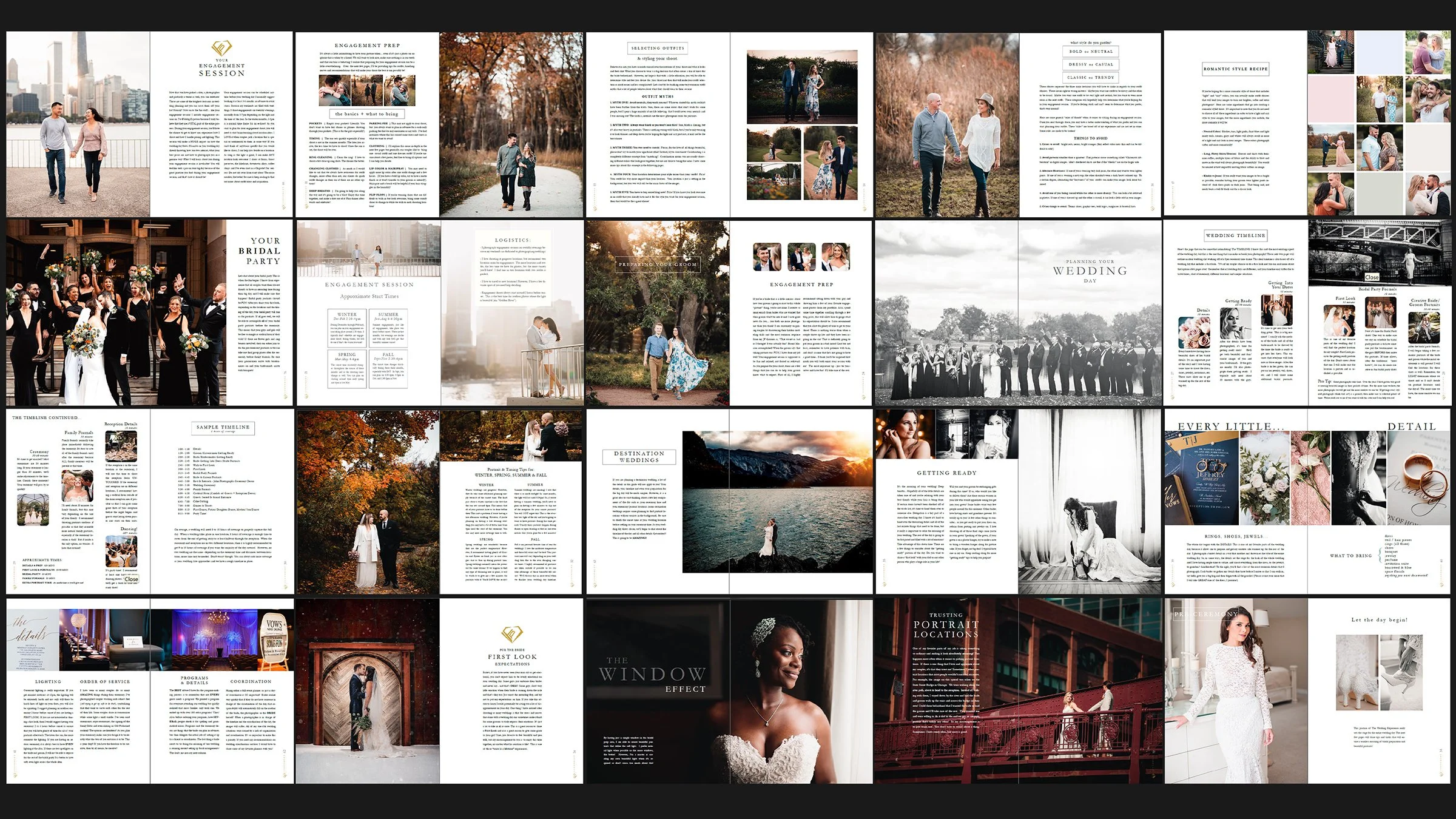Select the CLASSIC or TRENDY style option
The width and height of the screenshot is (1456, 819).
pos(1091,78)
